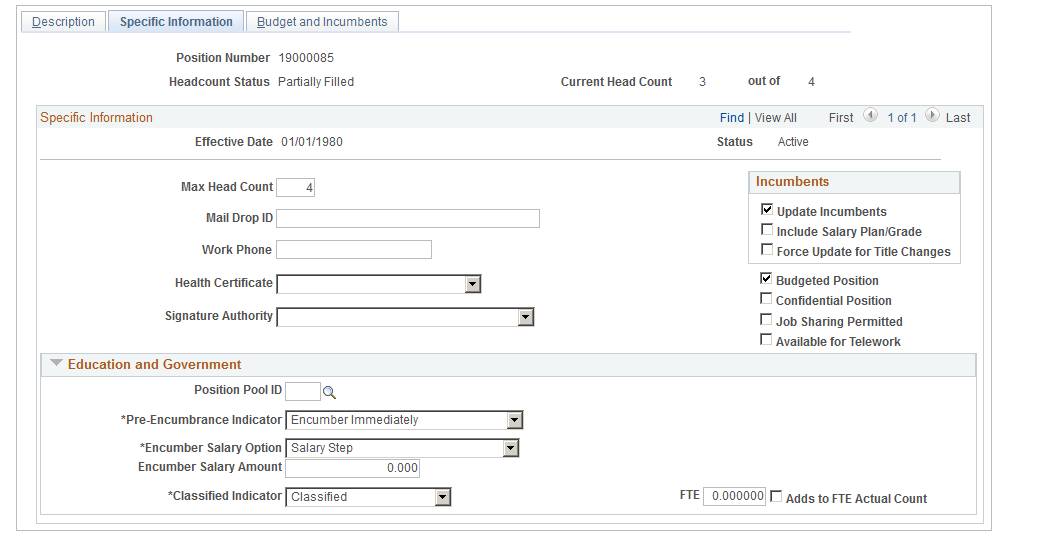Viewport: 1040px width, 551px height.
Task: Click into the Mail Drop ID field
Action: 408,219
